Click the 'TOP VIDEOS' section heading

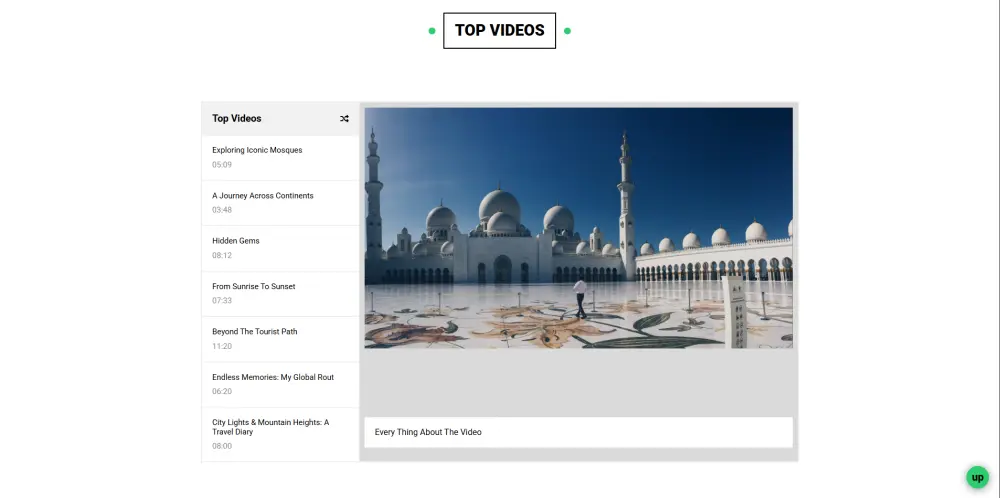499,30
